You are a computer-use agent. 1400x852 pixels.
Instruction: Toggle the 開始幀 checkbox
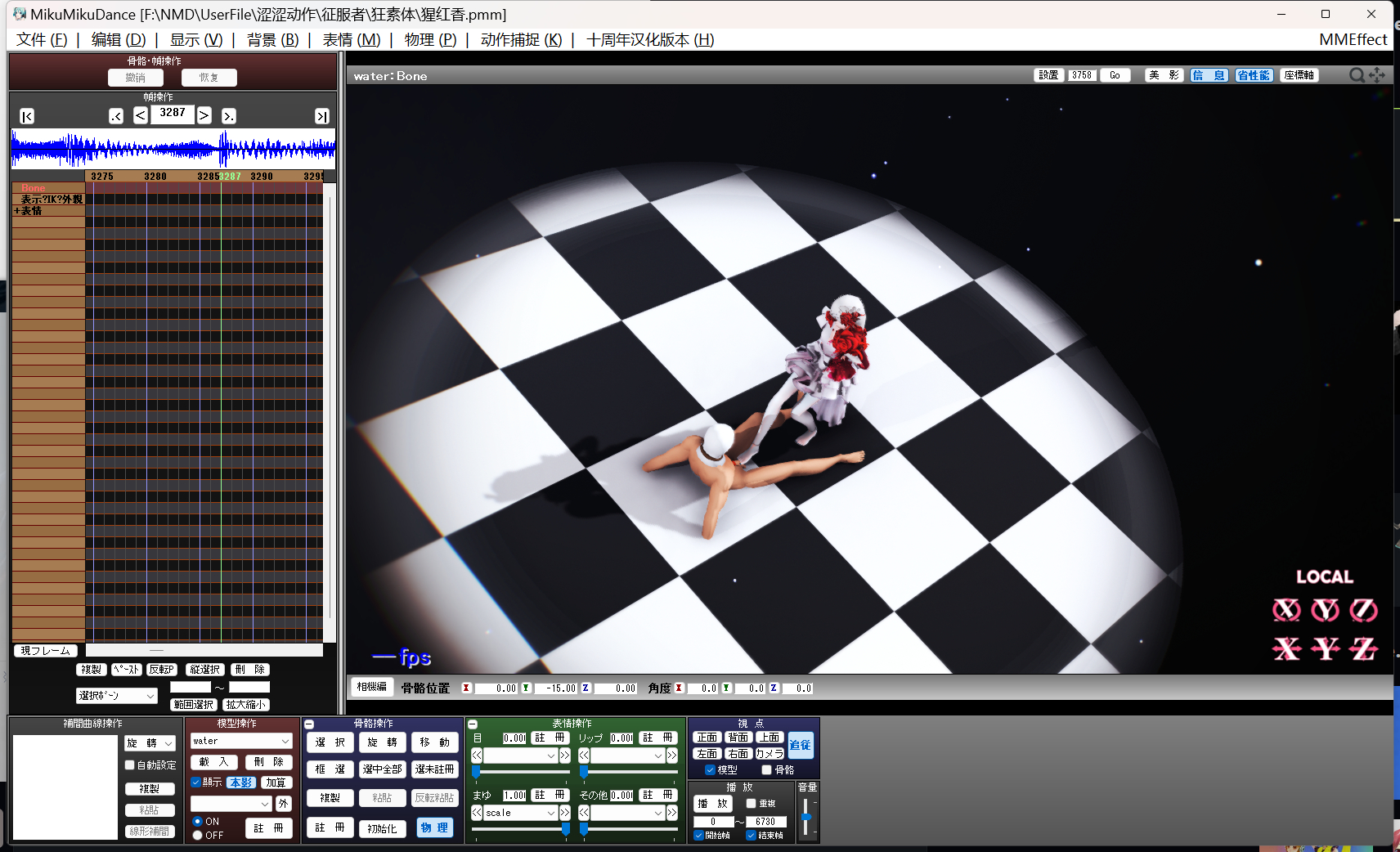tap(698, 835)
